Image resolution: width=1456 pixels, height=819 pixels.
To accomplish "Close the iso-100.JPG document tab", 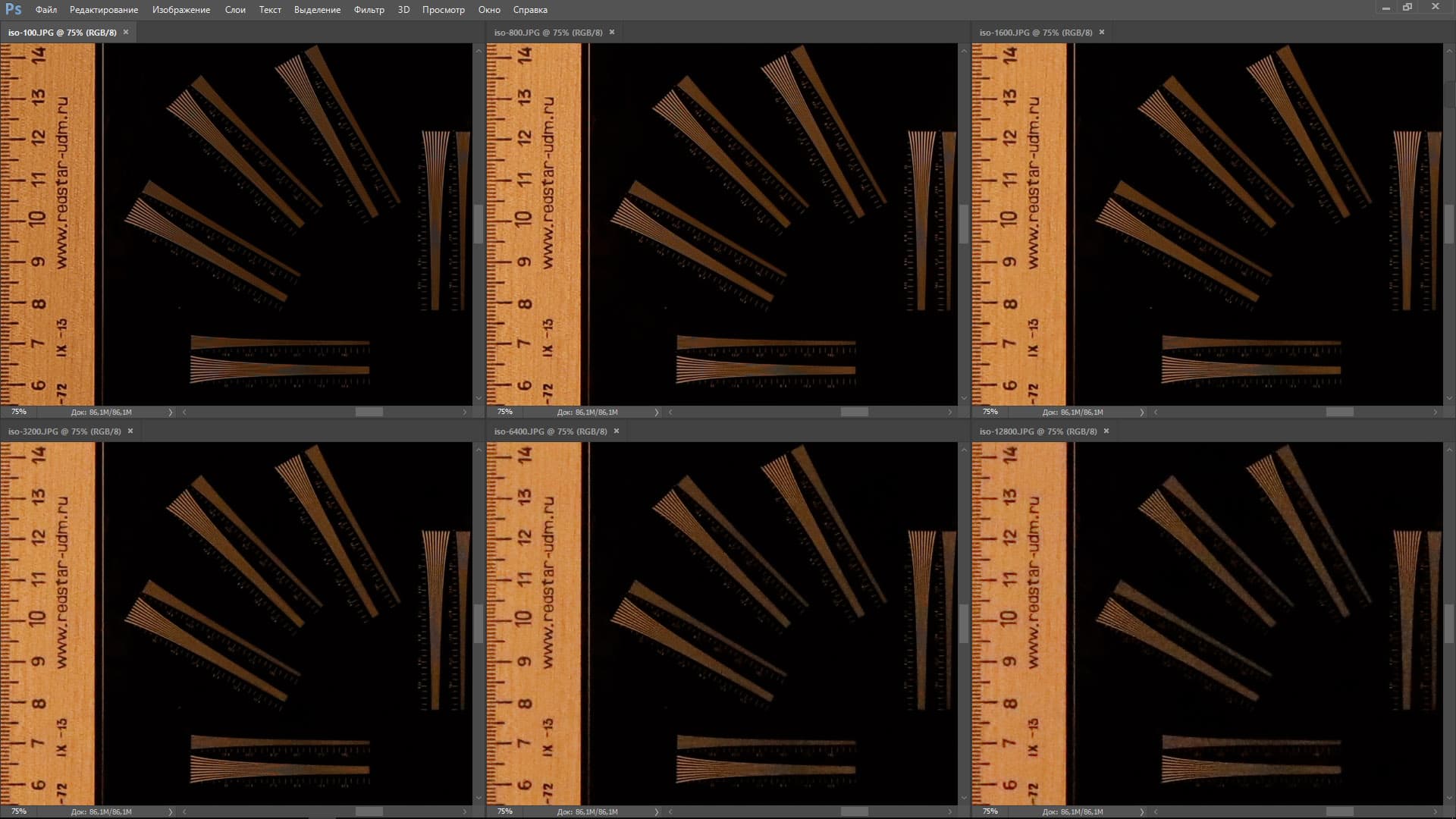I will (x=126, y=32).
